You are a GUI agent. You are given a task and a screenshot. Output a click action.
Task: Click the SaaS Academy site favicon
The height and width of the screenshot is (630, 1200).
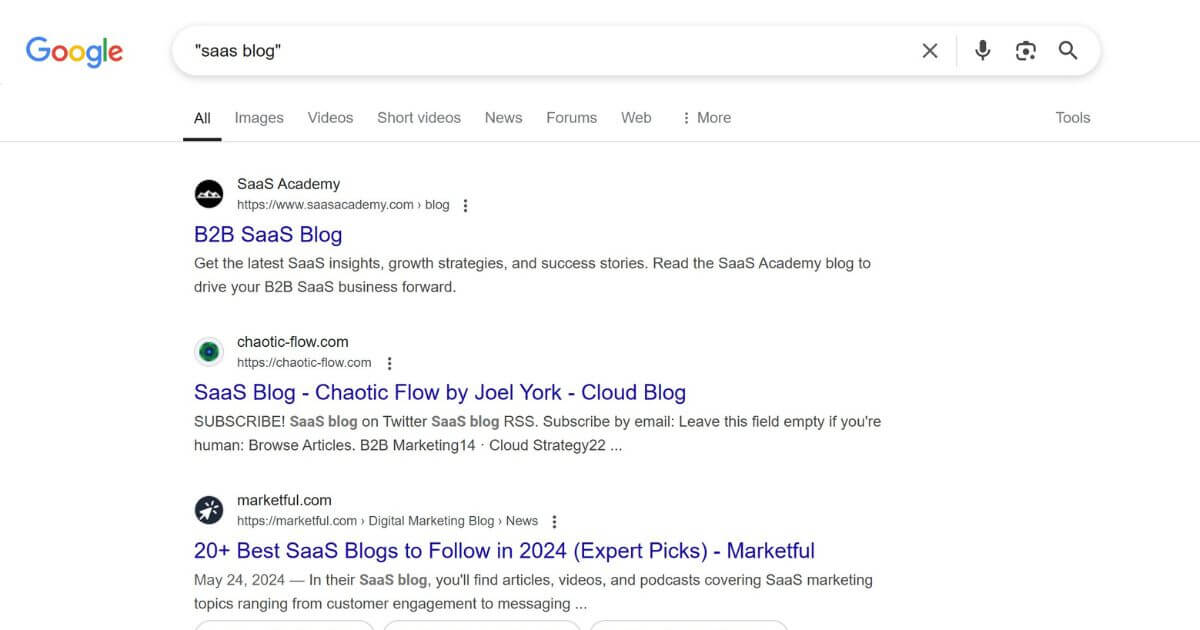[x=209, y=194]
